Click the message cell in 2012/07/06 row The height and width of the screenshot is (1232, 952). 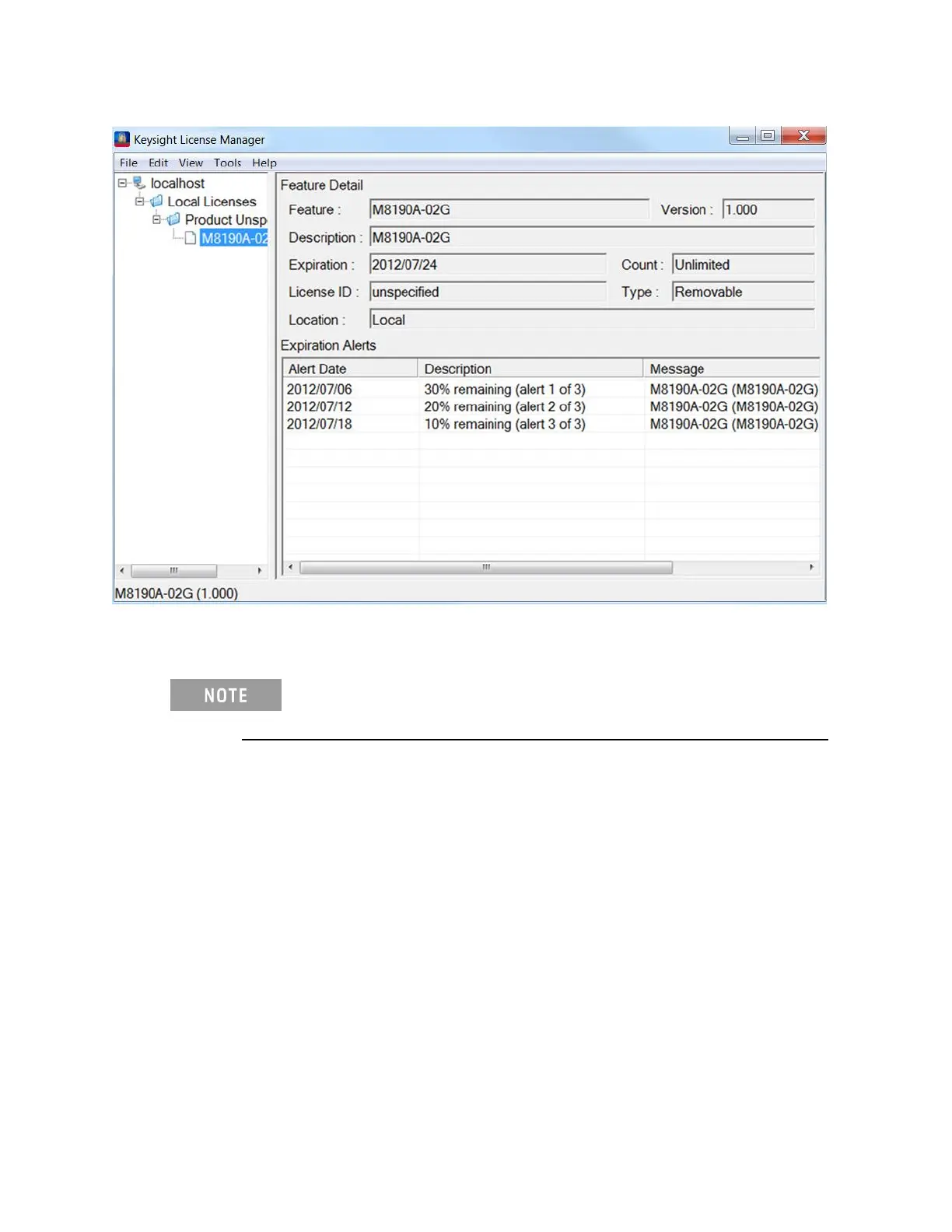tap(733, 389)
